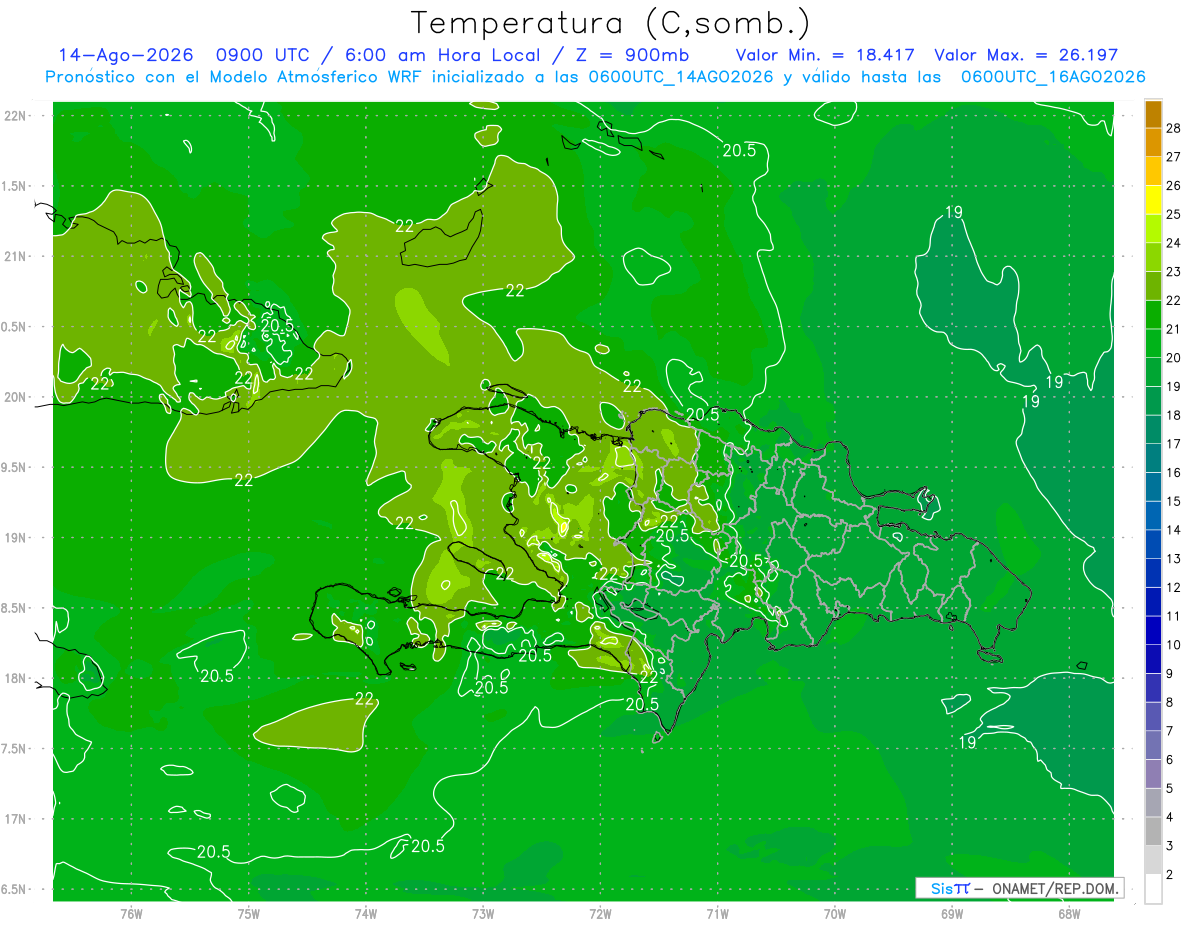1200x927 pixels.
Task: Pick the purple swatch beside legend value 5
Action: click(1153, 774)
